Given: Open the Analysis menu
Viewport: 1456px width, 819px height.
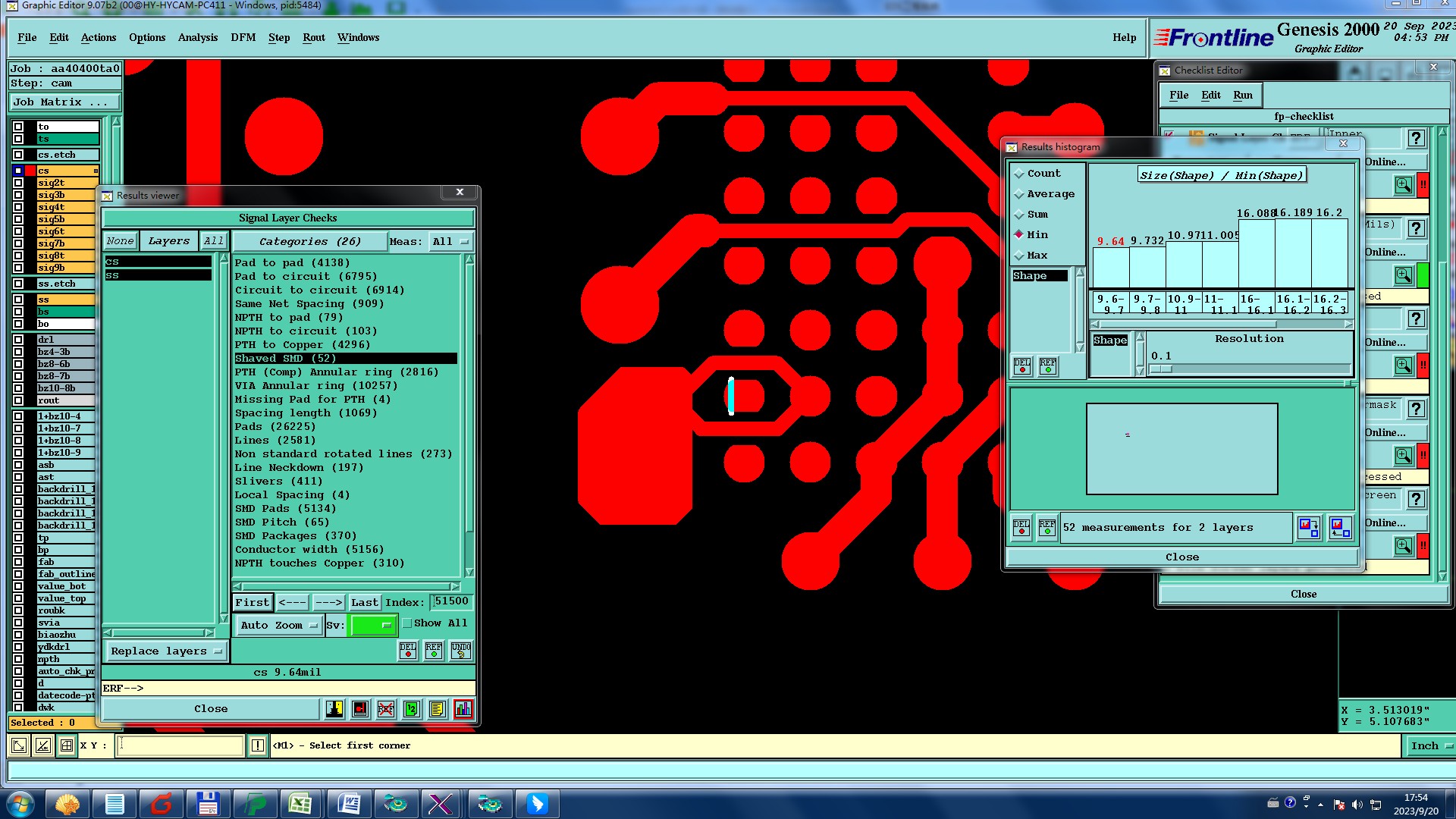Looking at the screenshot, I should click(197, 37).
